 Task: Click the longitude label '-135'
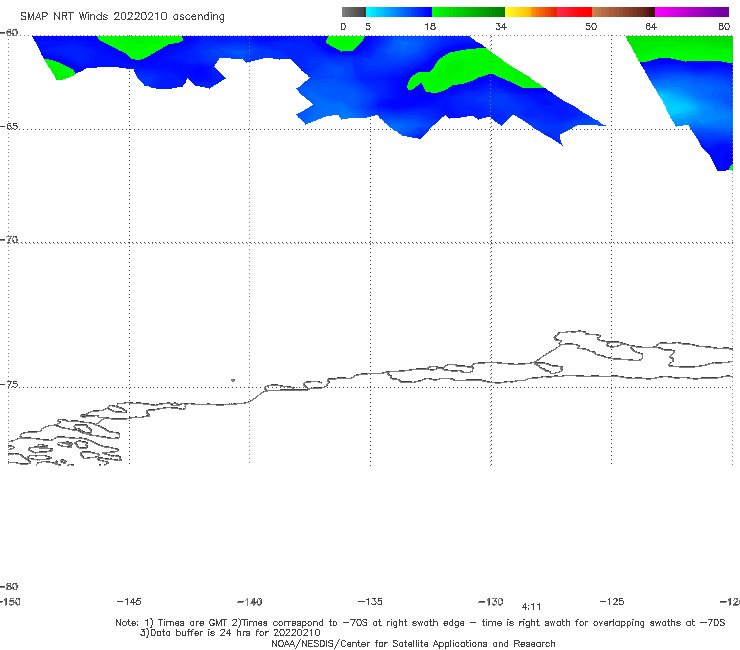coord(370,602)
